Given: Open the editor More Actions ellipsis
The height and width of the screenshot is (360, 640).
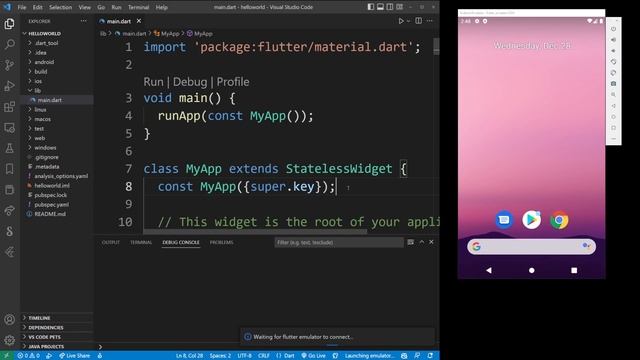Looking at the screenshot, I should click(x=429, y=21).
